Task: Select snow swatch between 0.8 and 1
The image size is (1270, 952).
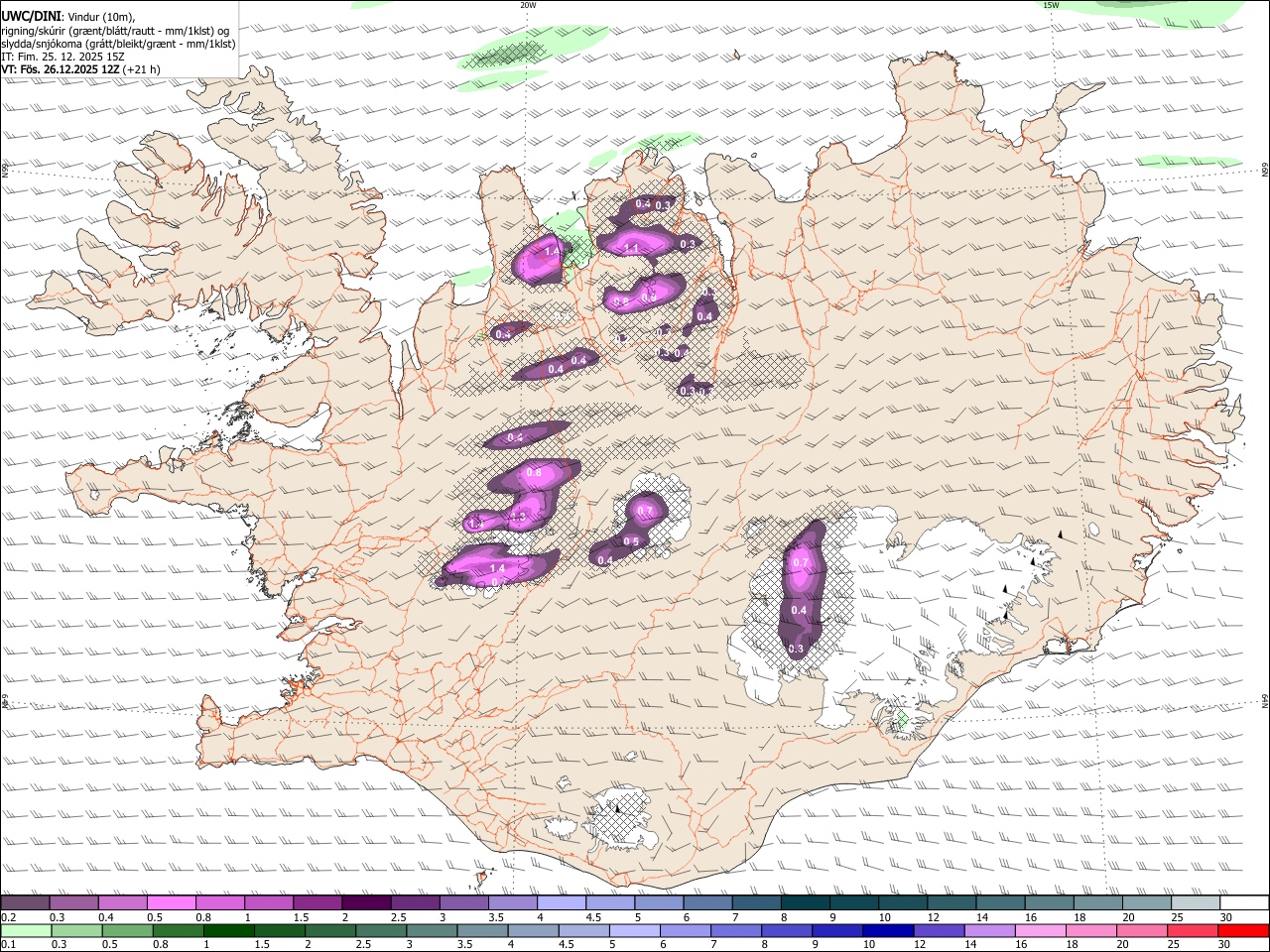Action: [x=219, y=903]
